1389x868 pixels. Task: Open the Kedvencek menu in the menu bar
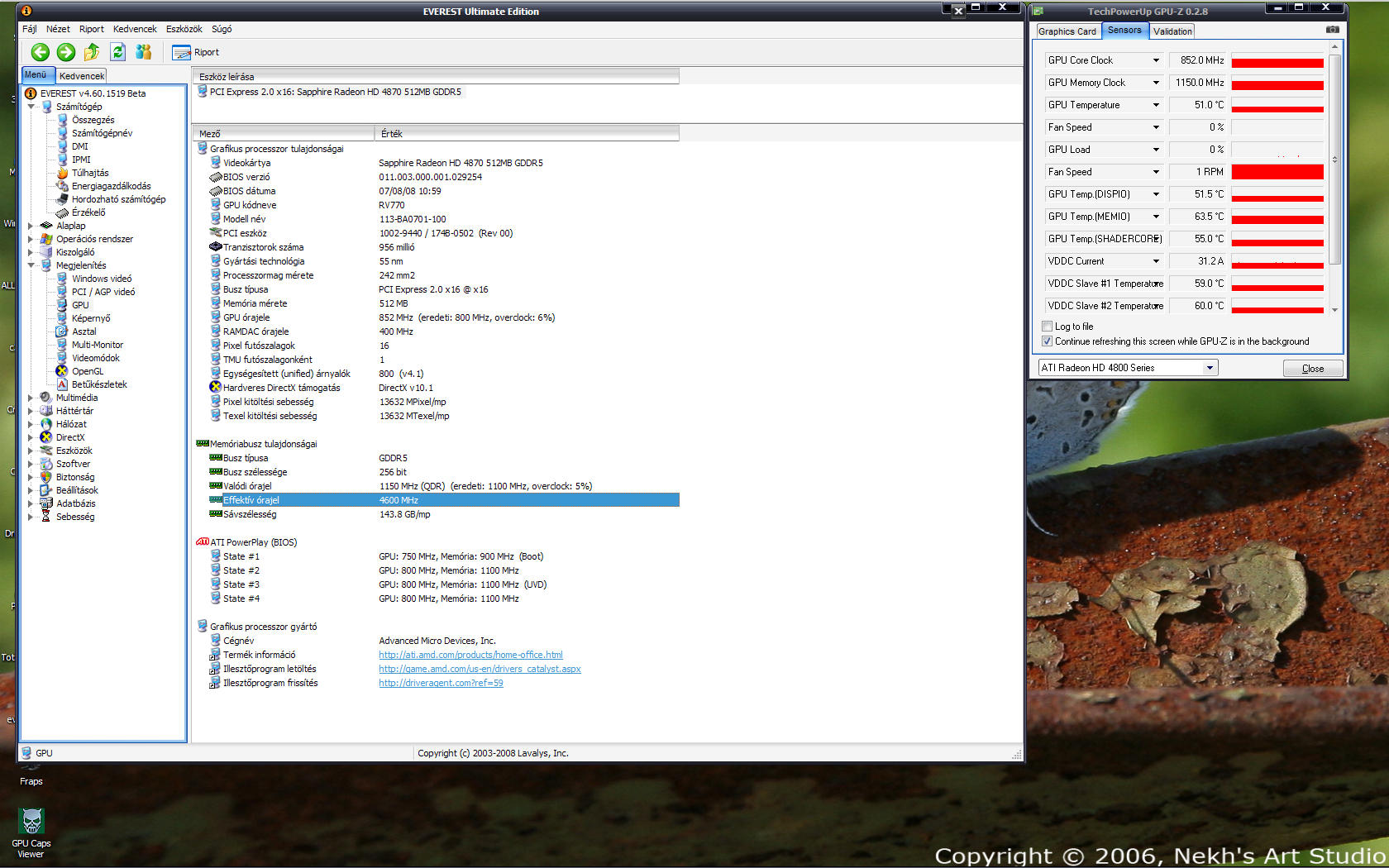[135, 29]
